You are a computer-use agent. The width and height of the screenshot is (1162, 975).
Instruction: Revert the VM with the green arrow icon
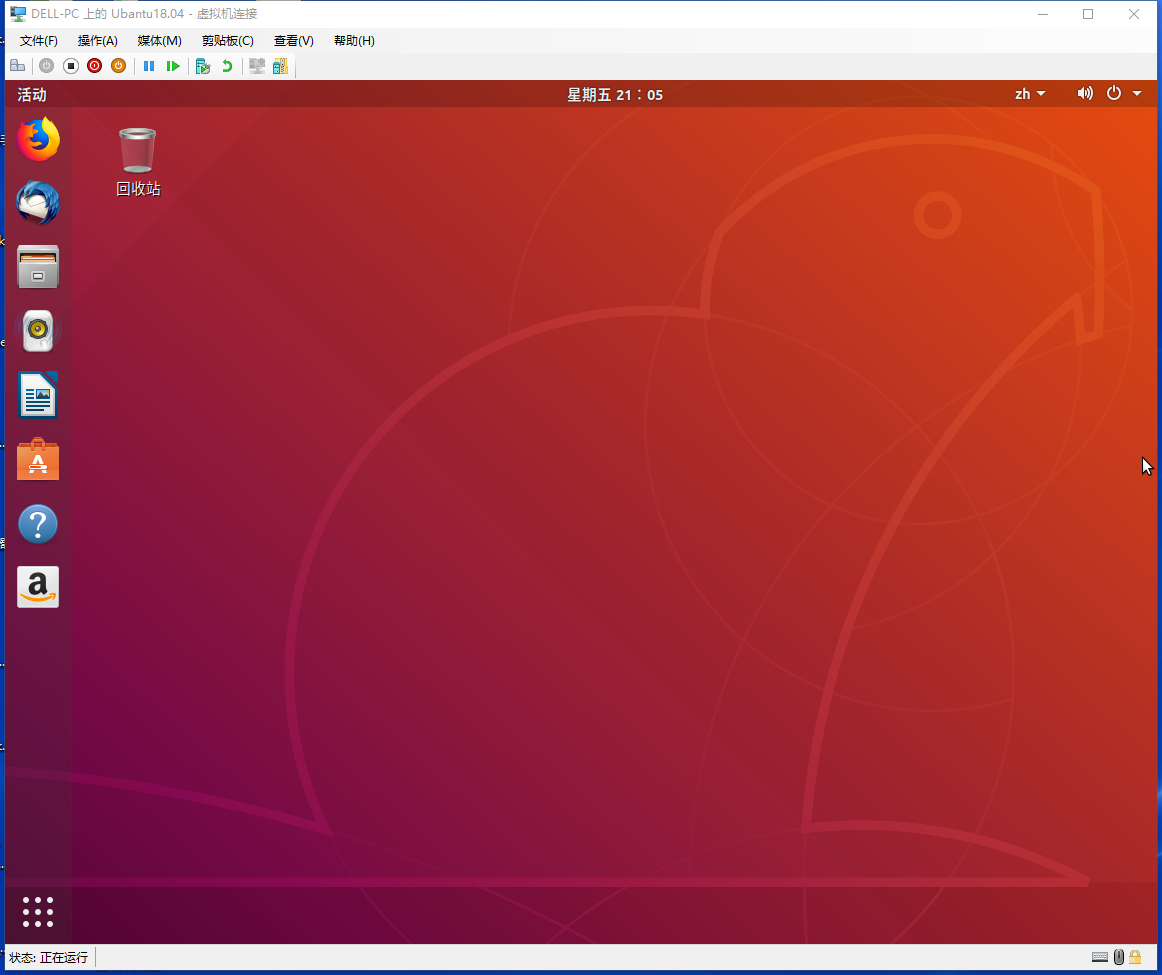(227, 66)
